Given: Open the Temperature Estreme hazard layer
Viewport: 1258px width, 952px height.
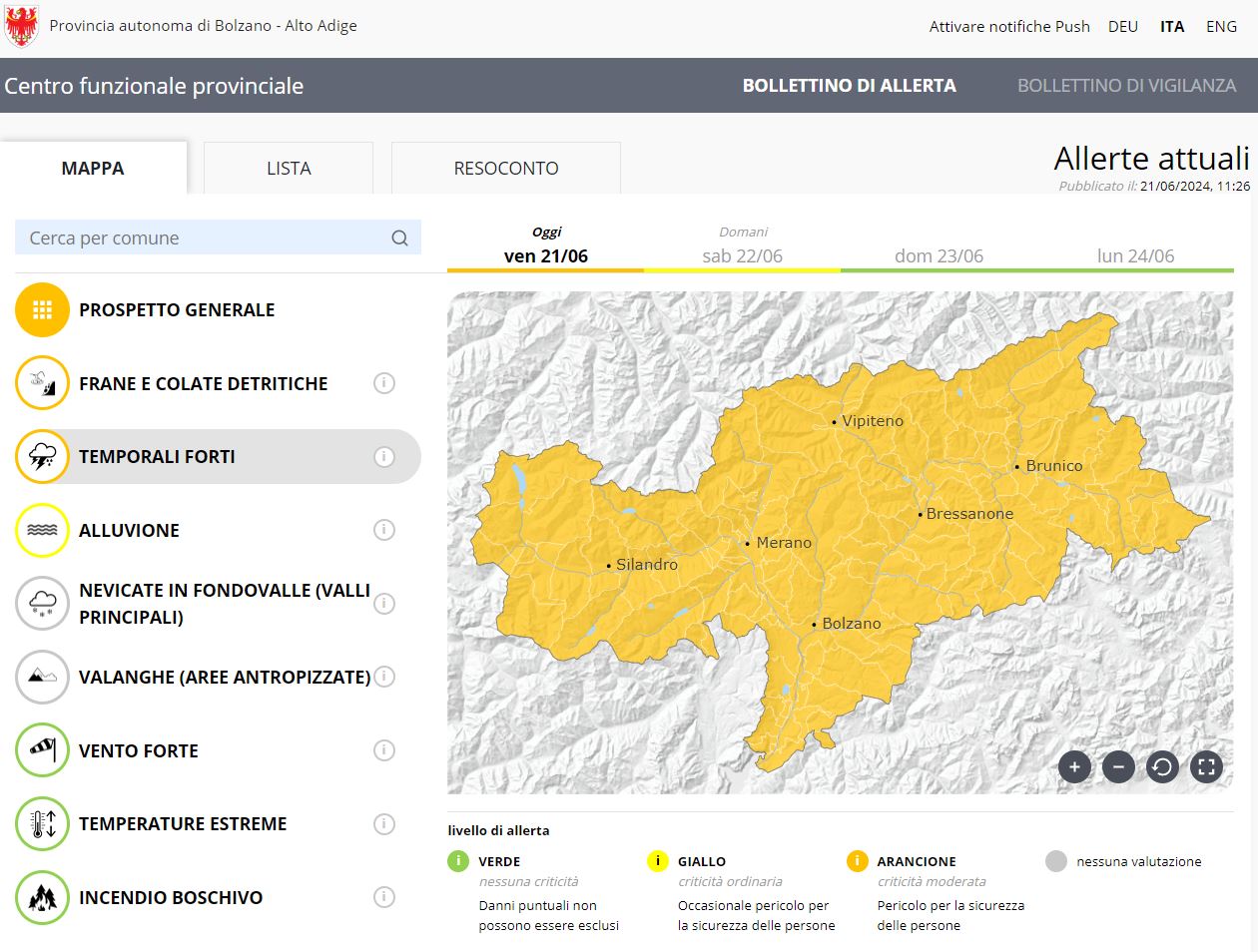Looking at the screenshot, I should [40, 823].
